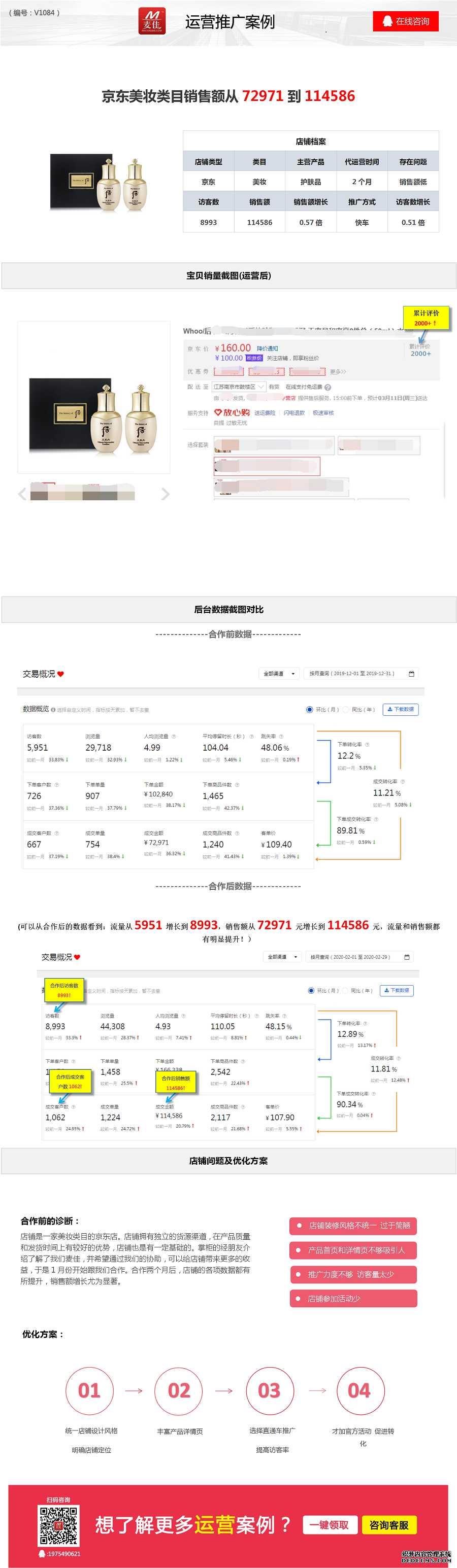Viewport: 457px width, 1568px height.
Task: Click the white 一键领取 button
Action: pyautogui.click(x=329, y=1524)
